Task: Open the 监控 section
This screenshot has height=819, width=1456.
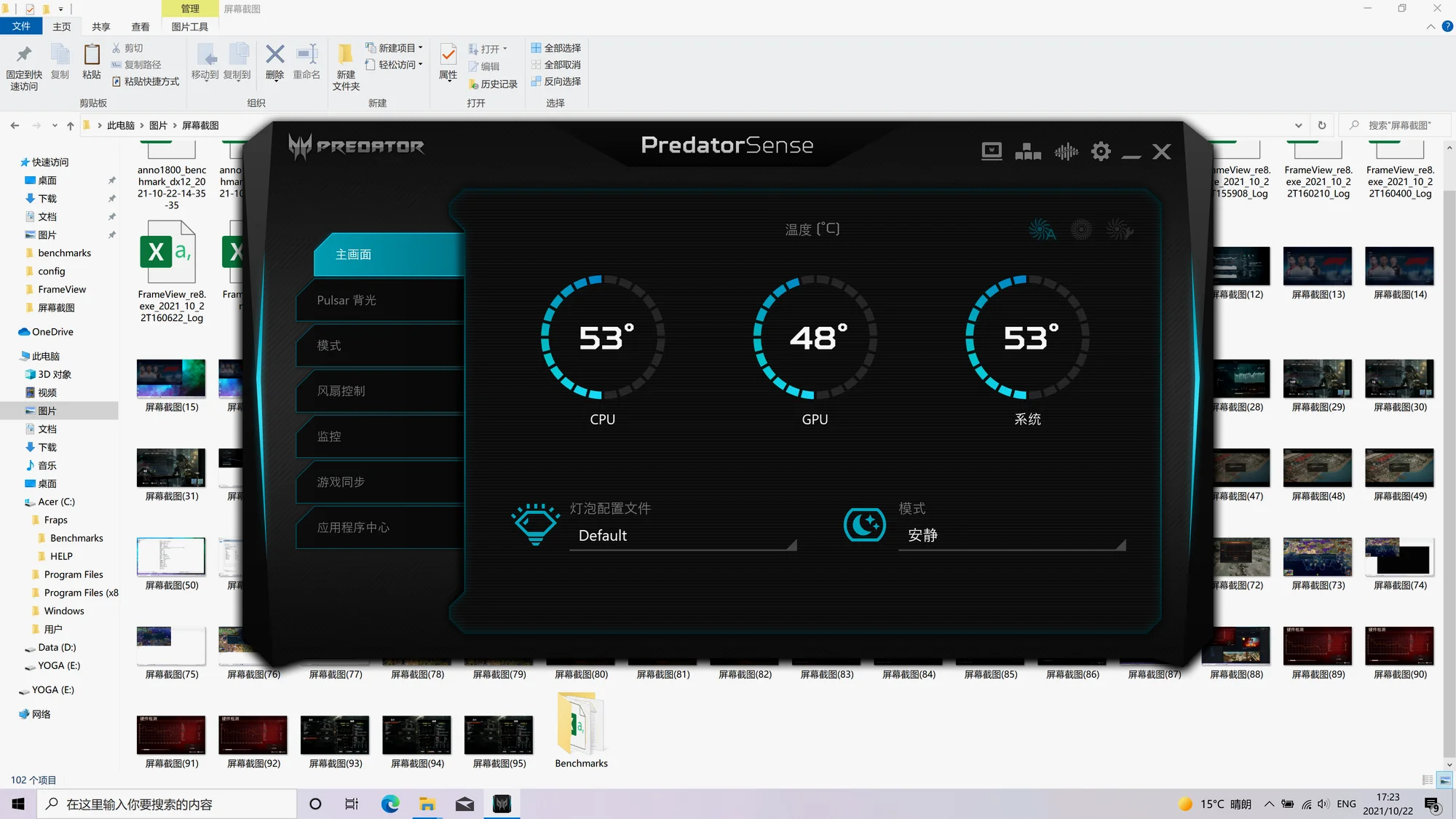Action: click(x=380, y=437)
